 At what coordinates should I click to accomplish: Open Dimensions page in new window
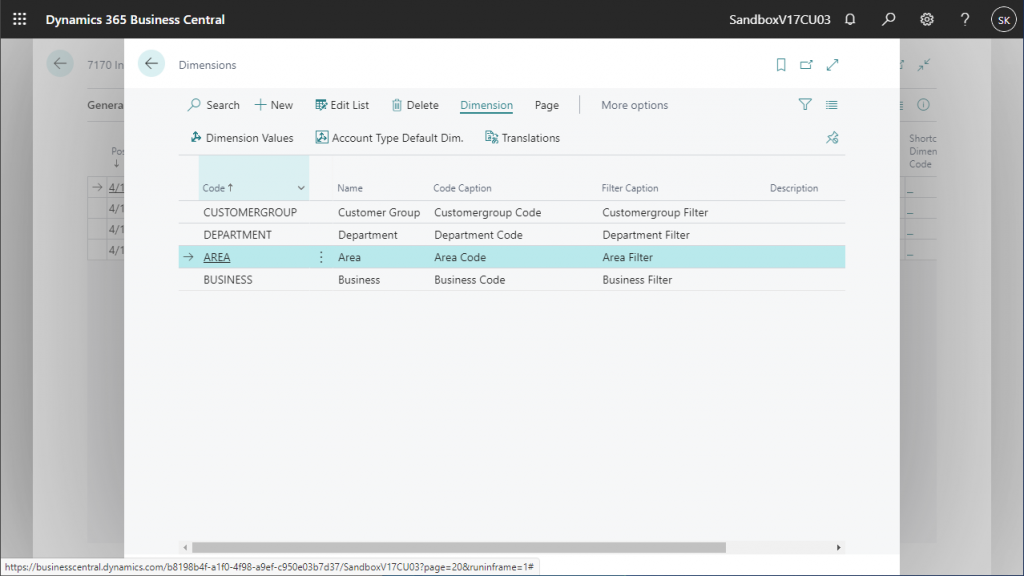[806, 65]
